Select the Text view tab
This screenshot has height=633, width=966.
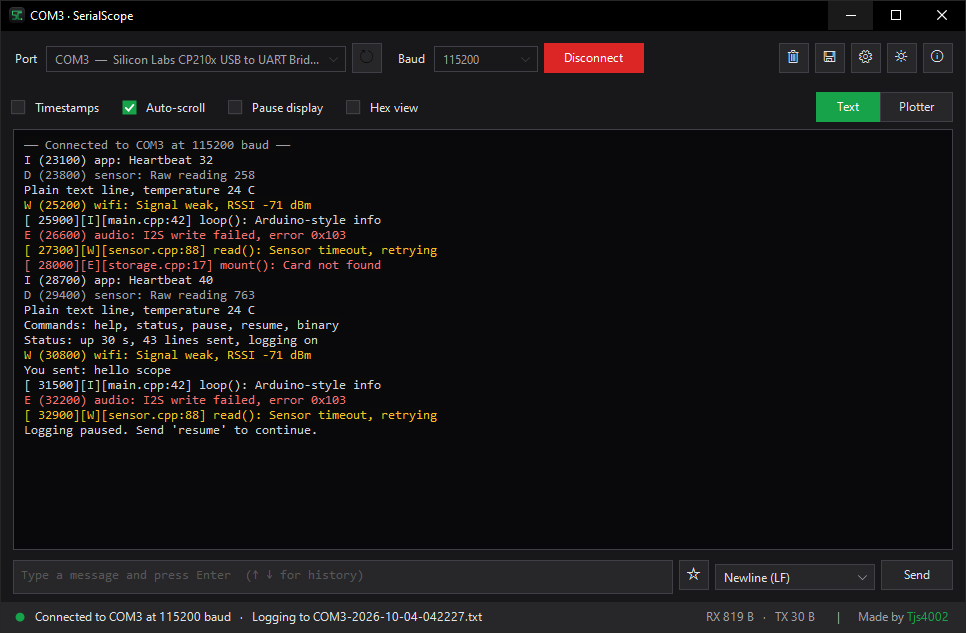[848, 107]
